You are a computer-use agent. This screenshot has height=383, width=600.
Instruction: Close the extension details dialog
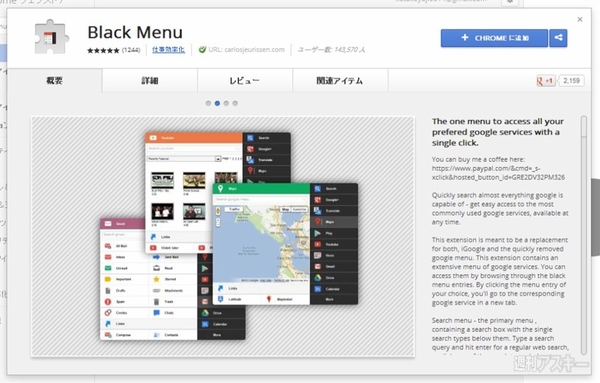(580, 19)
